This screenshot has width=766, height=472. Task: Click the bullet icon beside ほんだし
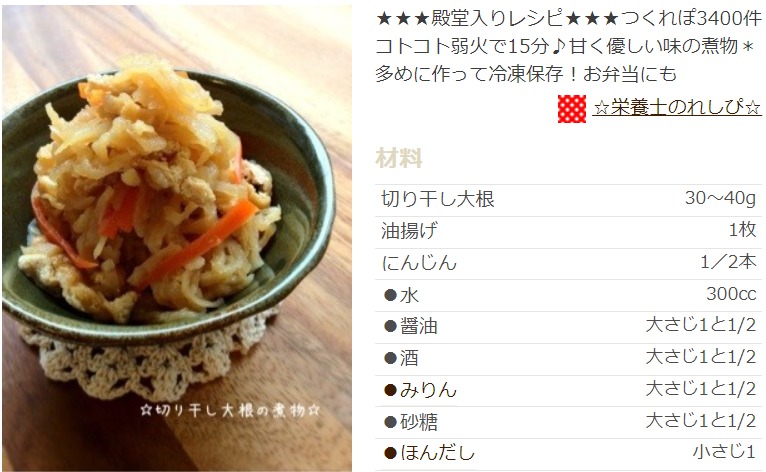click(390, 453)
